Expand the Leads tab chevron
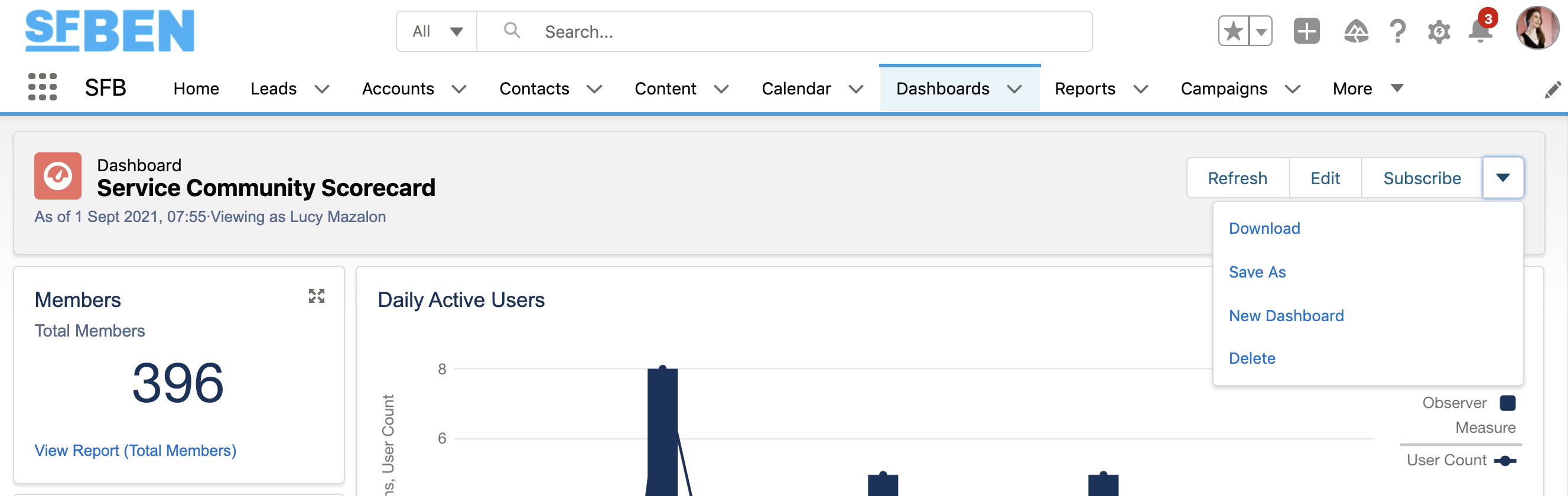 click(322, 90)
